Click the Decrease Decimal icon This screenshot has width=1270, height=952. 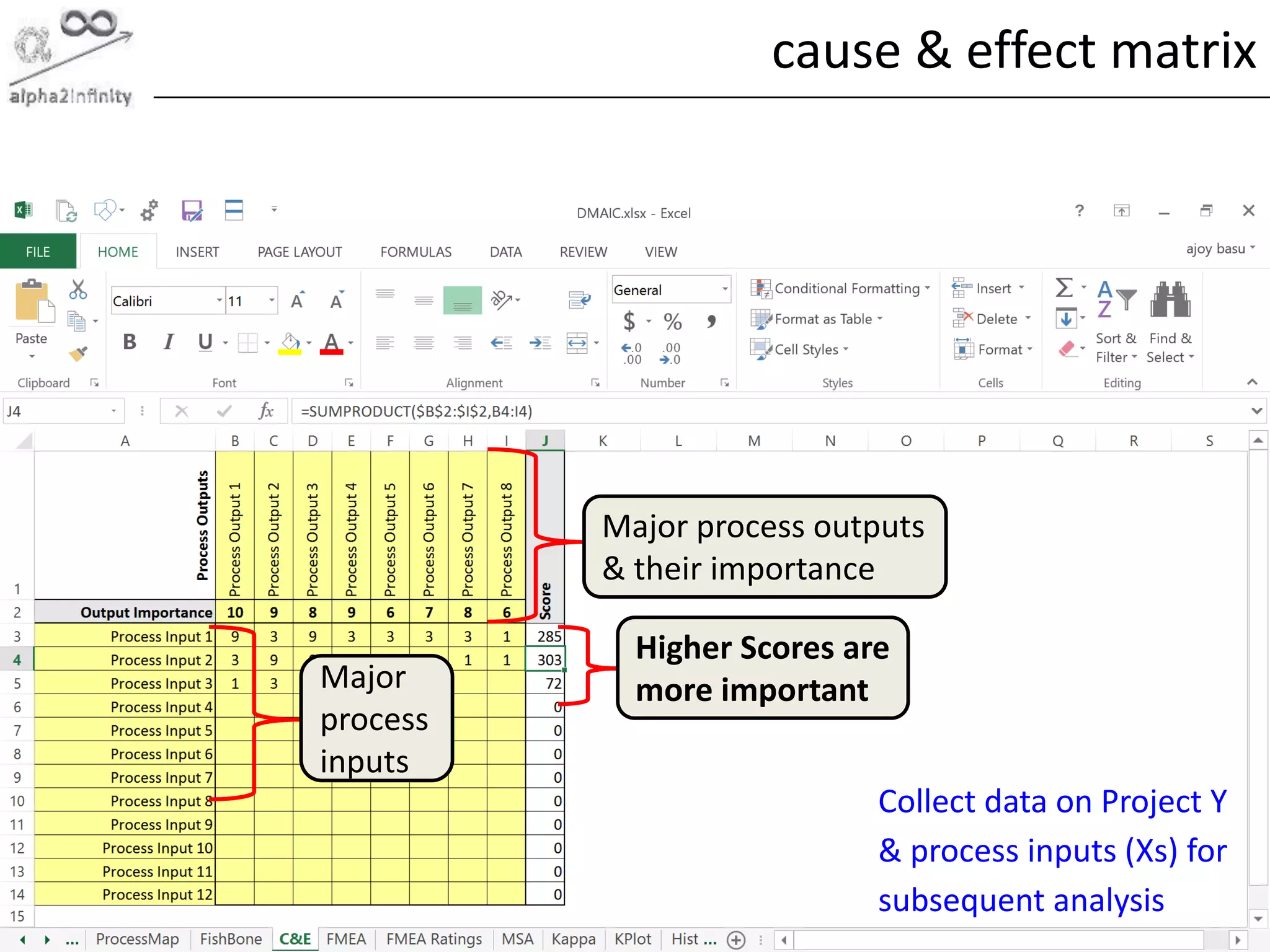click(671, 354)
